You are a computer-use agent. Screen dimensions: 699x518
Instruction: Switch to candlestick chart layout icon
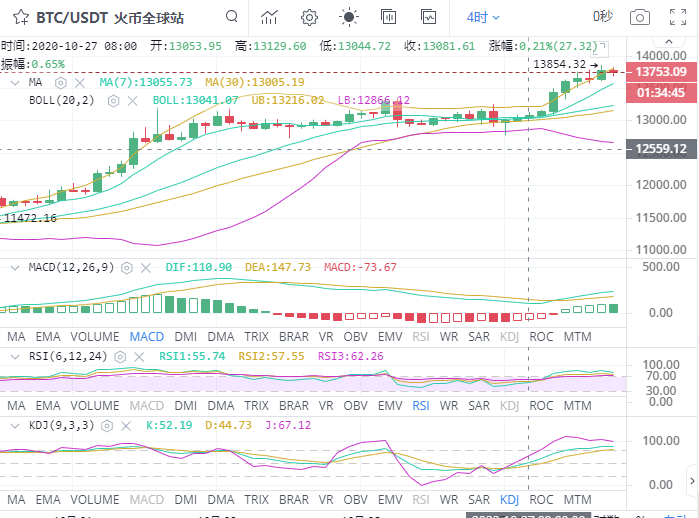(388, 17)
